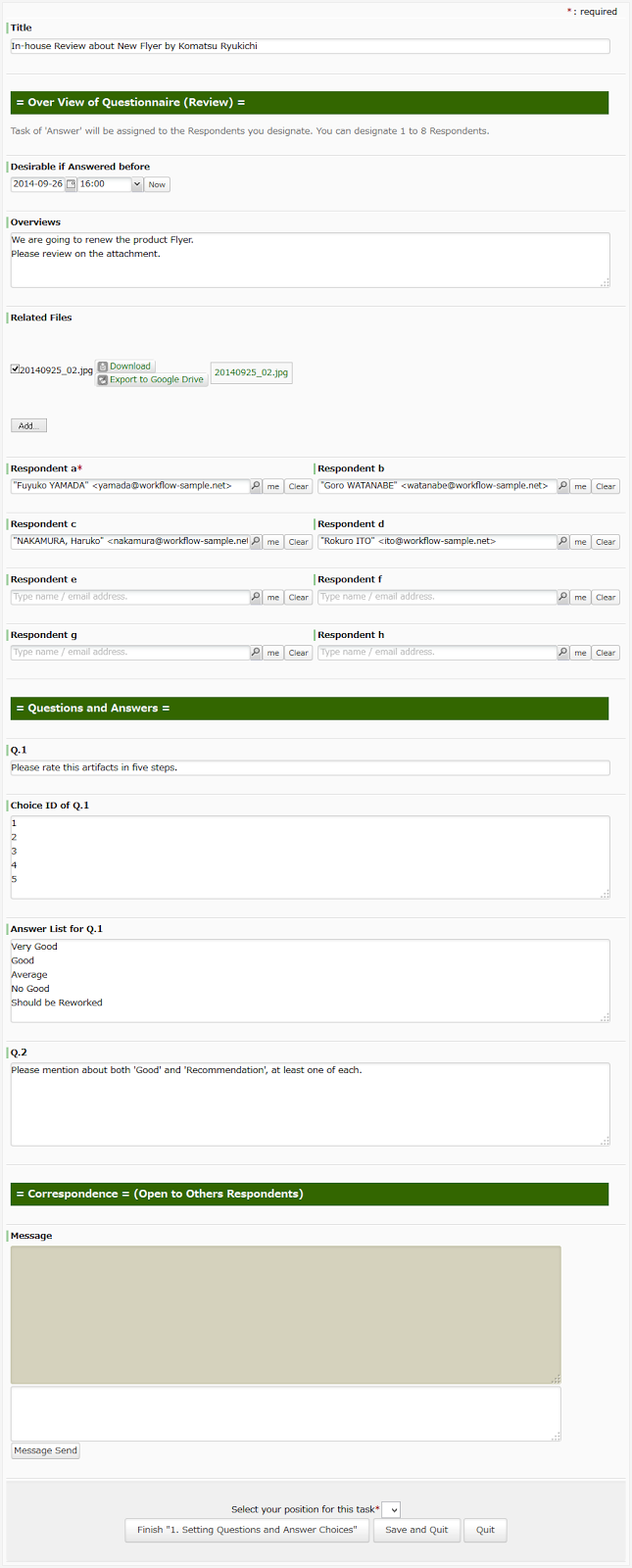The width and height of the screenshot is (632, 1568).
Task: Click Add... under Related Files
Action: (28, 426)
